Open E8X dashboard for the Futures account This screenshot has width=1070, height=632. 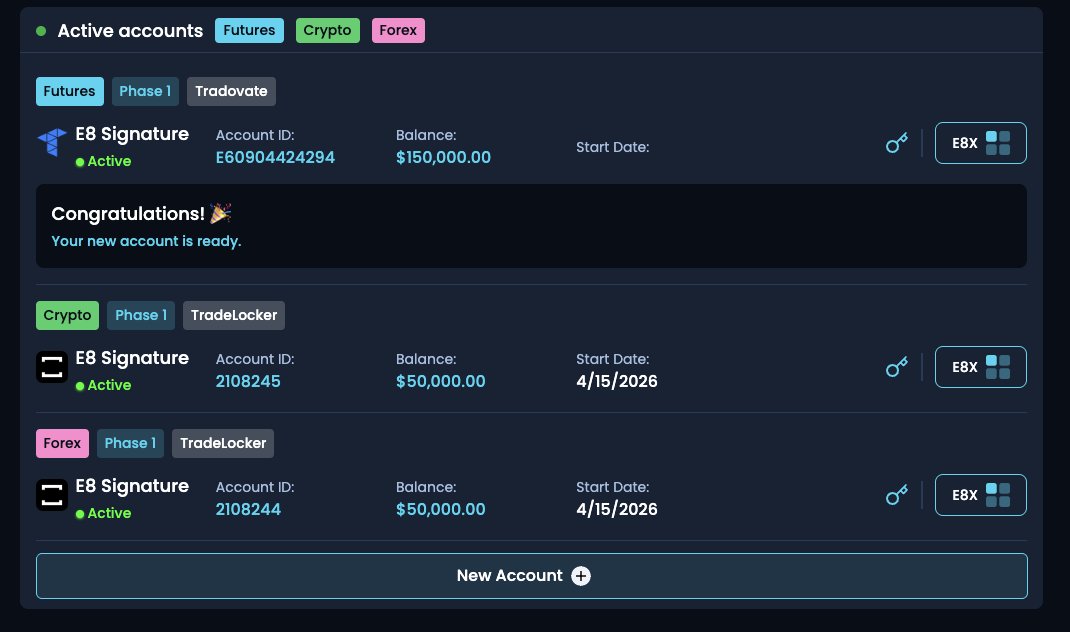pos(981,143)
